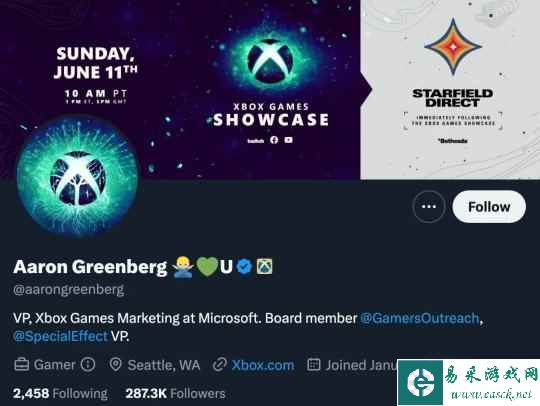View the 2,458 Following list
This screenshot has height=406, width=540.
[60, 393]
